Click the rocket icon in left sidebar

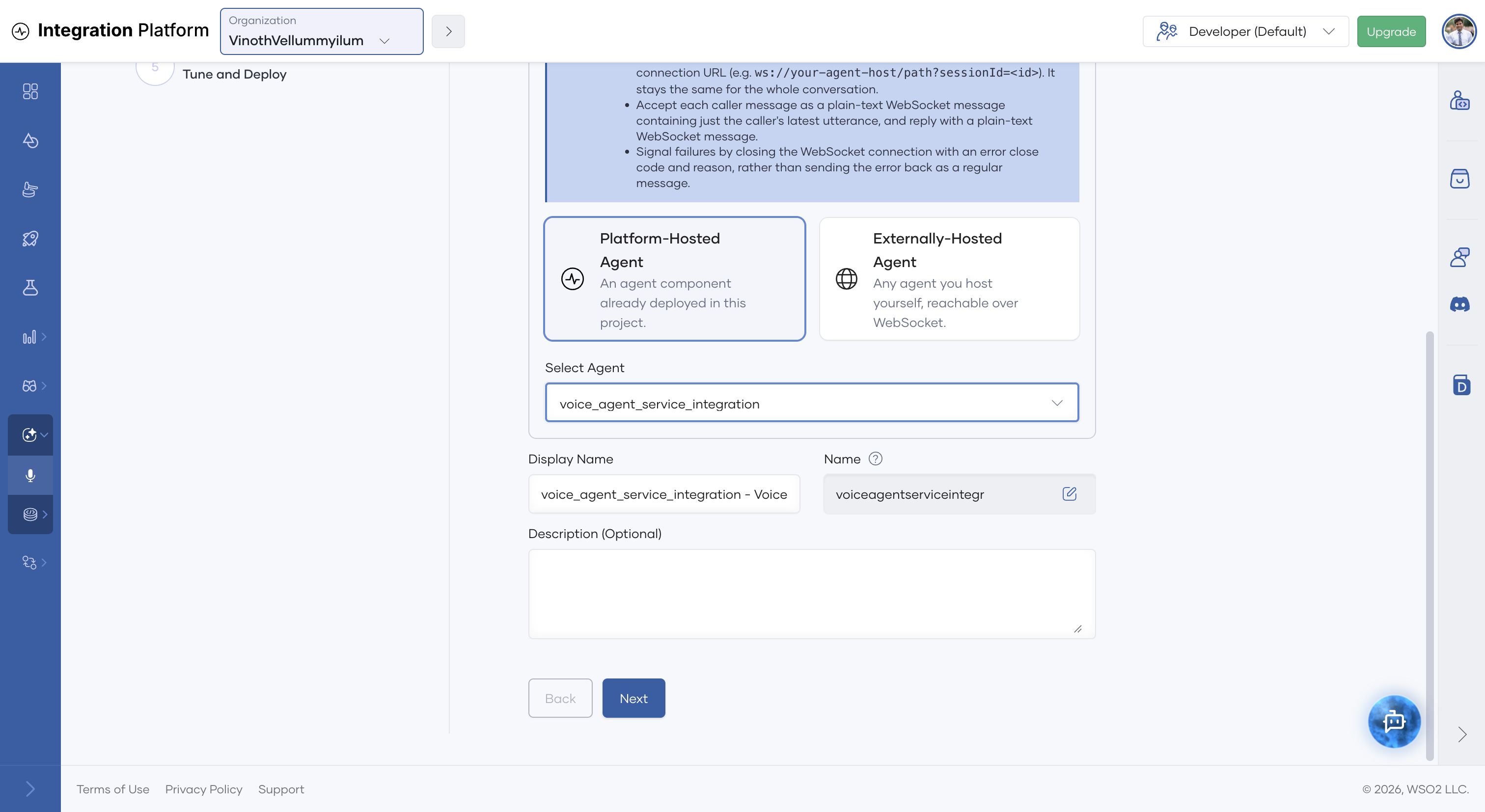pos(30,239)
